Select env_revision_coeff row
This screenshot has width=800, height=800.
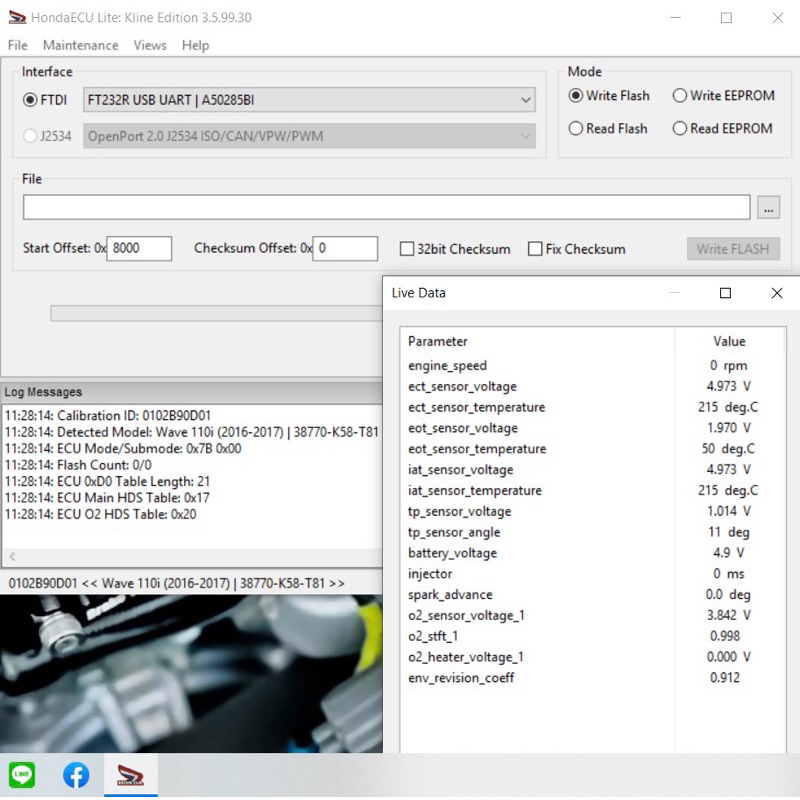coord(592,678)
